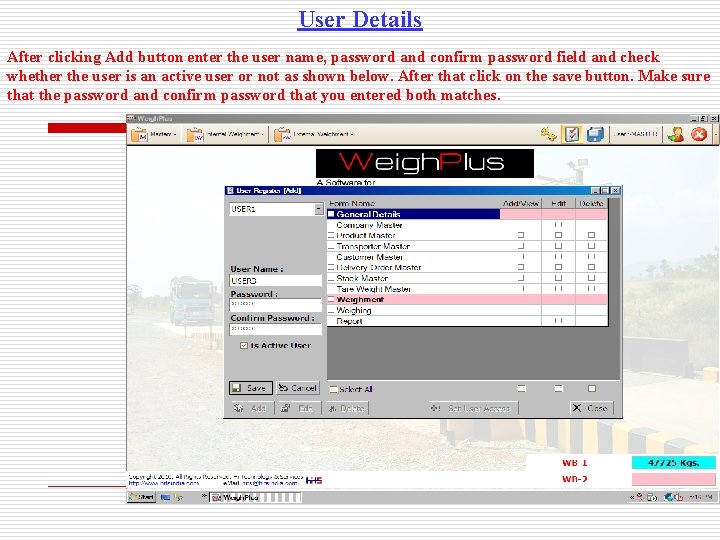Click the disabled Edit button
720x540 pixels.
point(298,408)
